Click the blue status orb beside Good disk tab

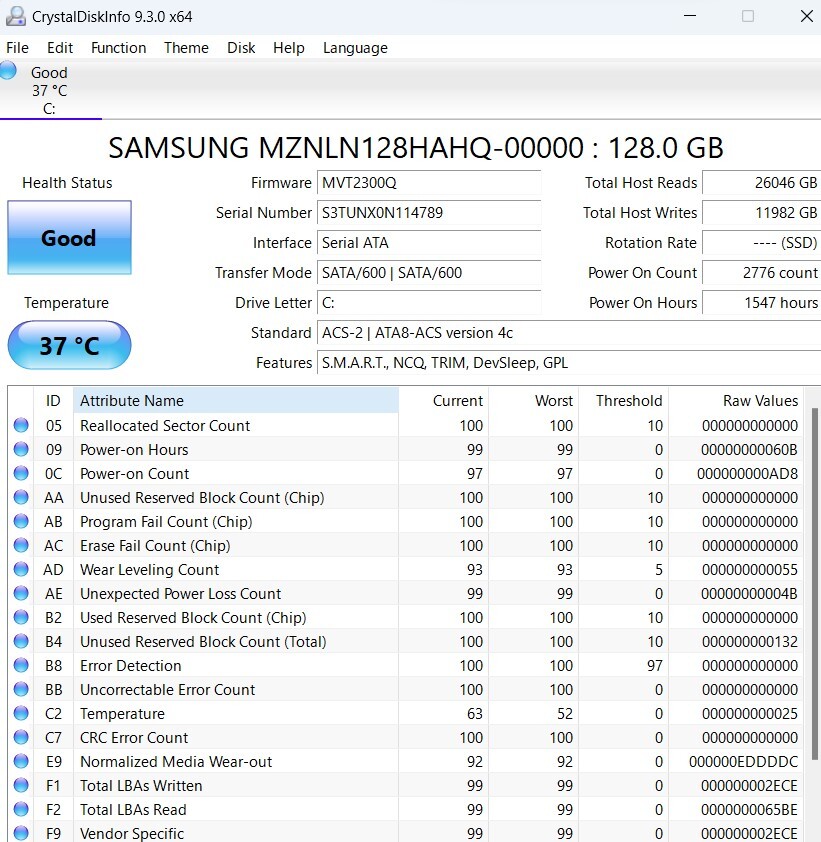pyautogui.click(x=9, y=71)
